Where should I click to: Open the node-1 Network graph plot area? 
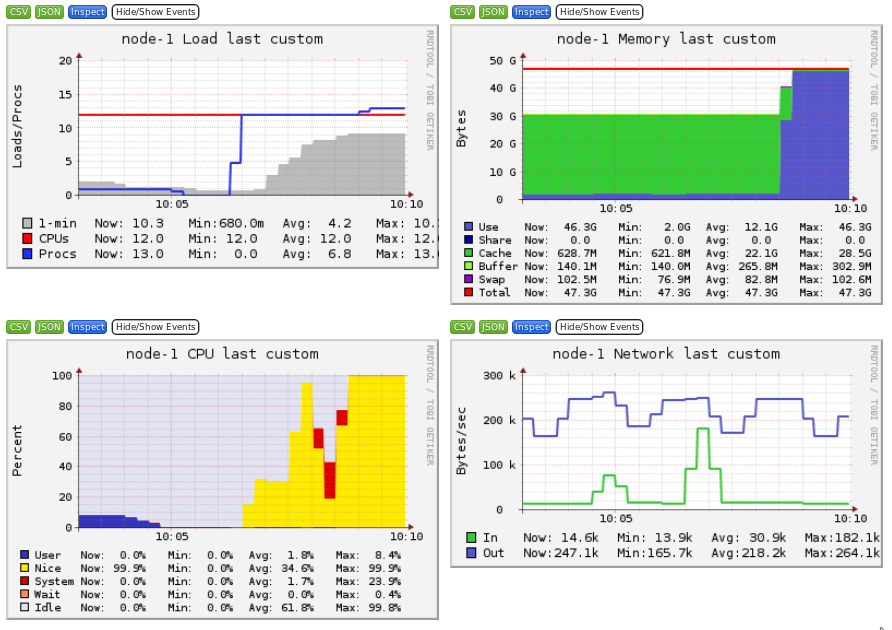tap(686, 442)
